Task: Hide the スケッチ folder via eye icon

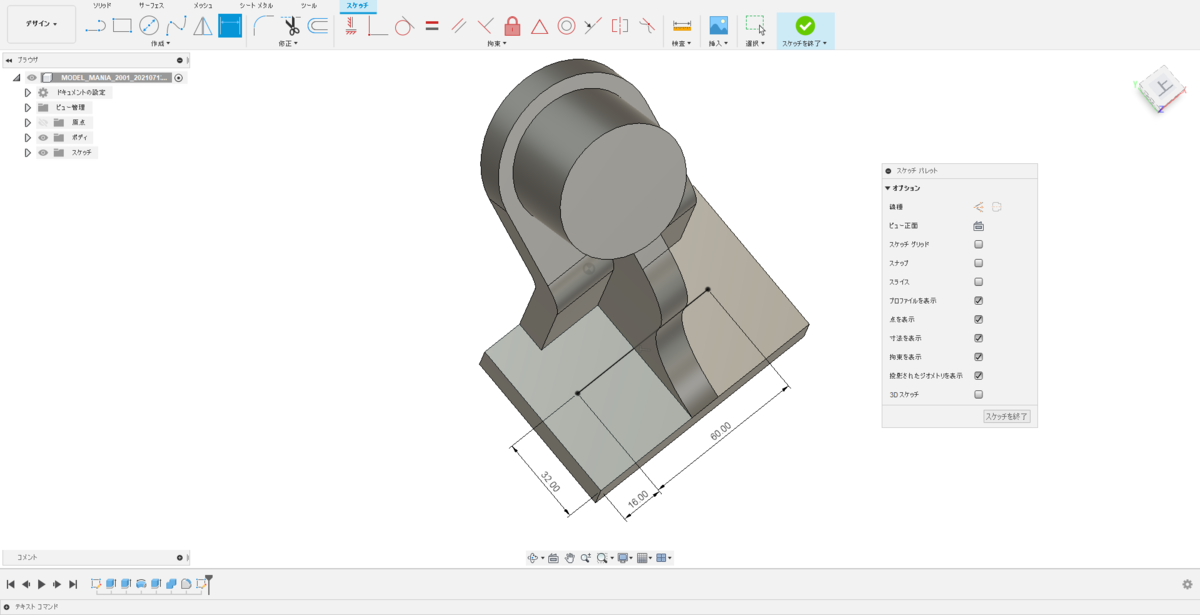Action: [43, 152]
